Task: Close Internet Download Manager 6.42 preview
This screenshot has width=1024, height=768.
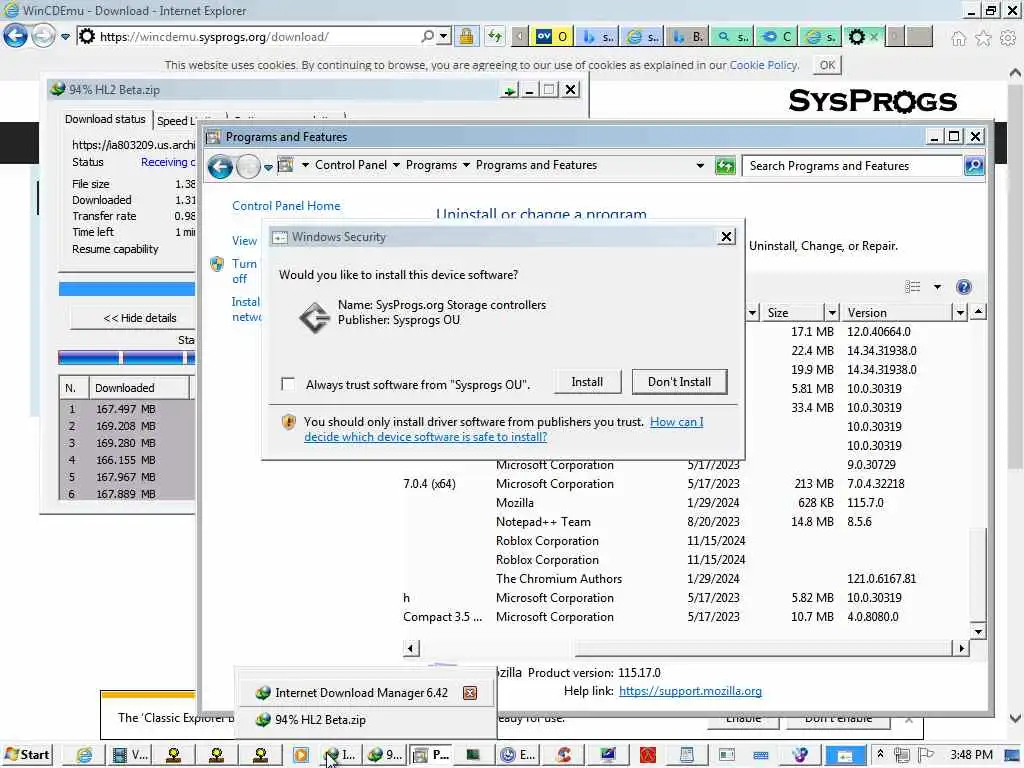Action: pyautogui.click(x=470, y=693)
